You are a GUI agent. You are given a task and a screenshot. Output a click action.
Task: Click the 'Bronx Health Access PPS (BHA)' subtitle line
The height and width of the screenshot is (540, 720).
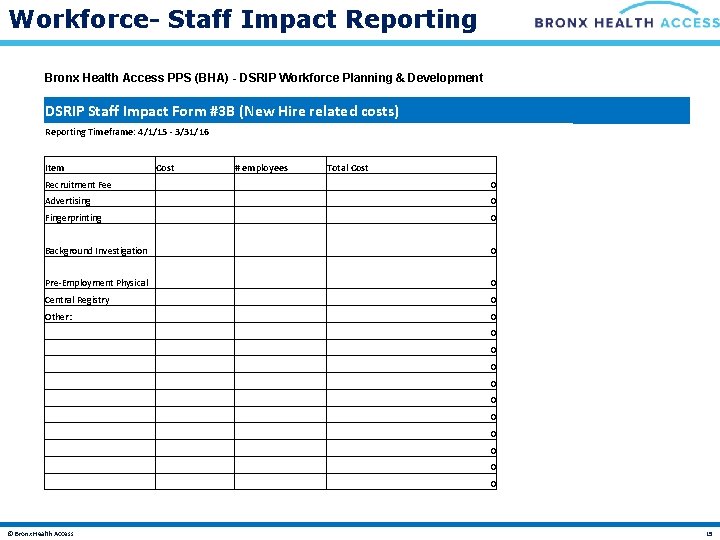264,78
